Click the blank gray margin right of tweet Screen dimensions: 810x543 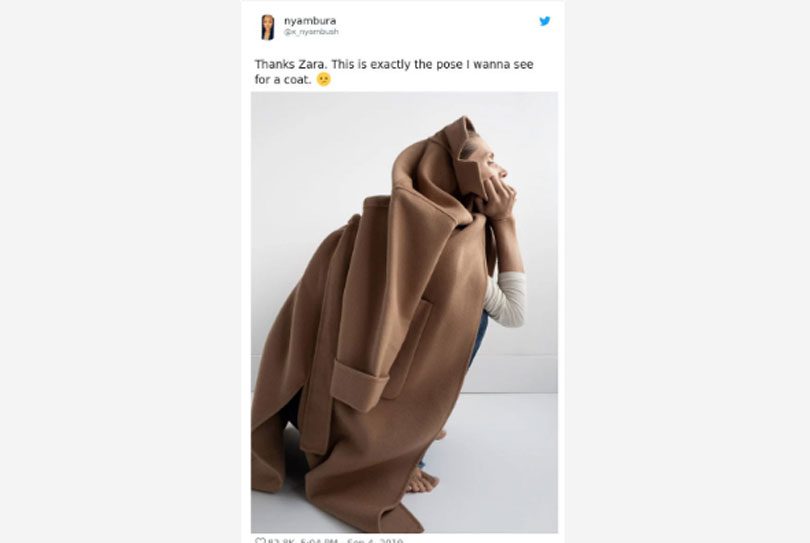pyautogui.click(x=687, y=271)
